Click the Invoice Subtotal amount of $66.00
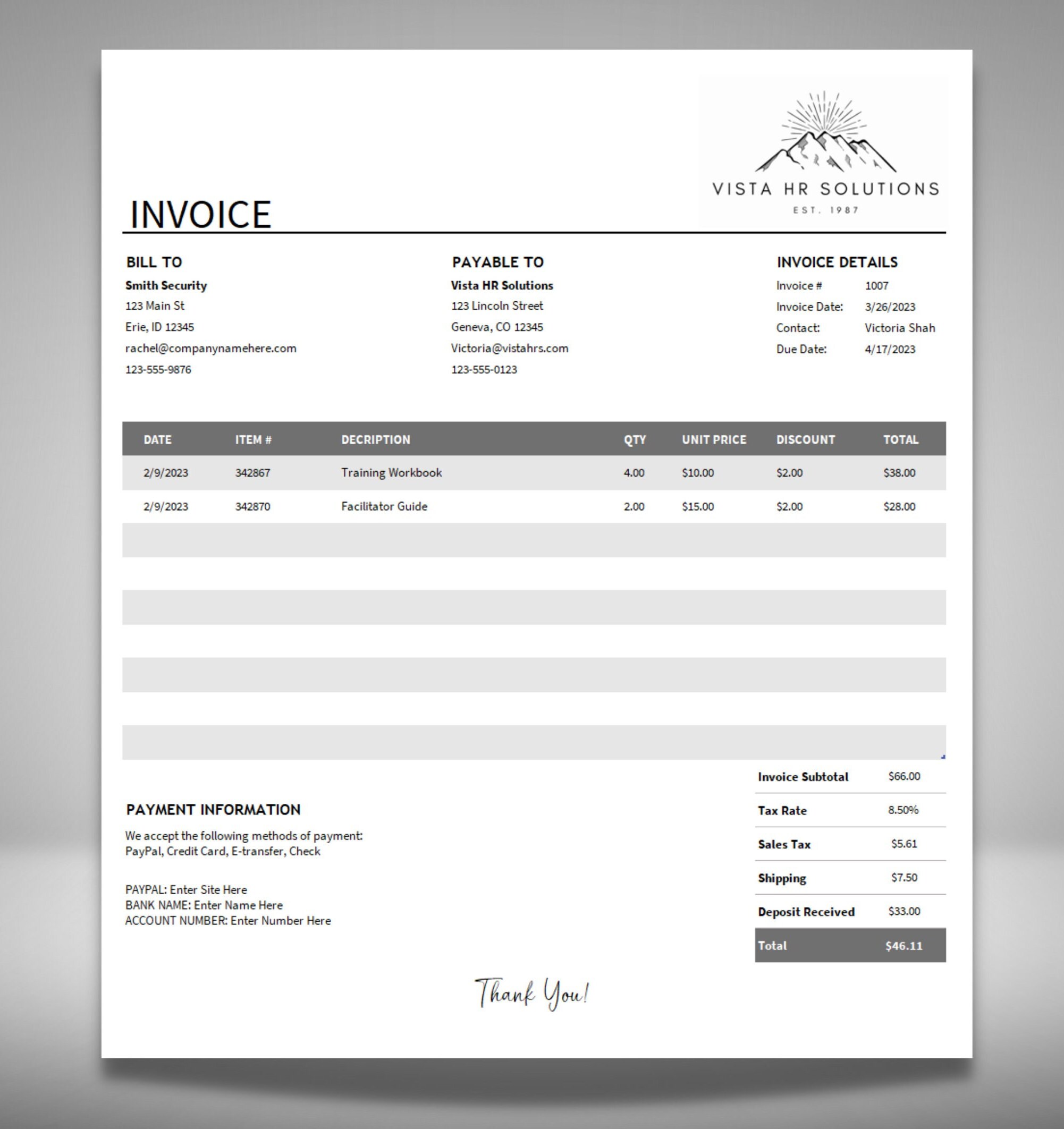Screen dimensions: 1064x1129 click(x=905, y=776)
